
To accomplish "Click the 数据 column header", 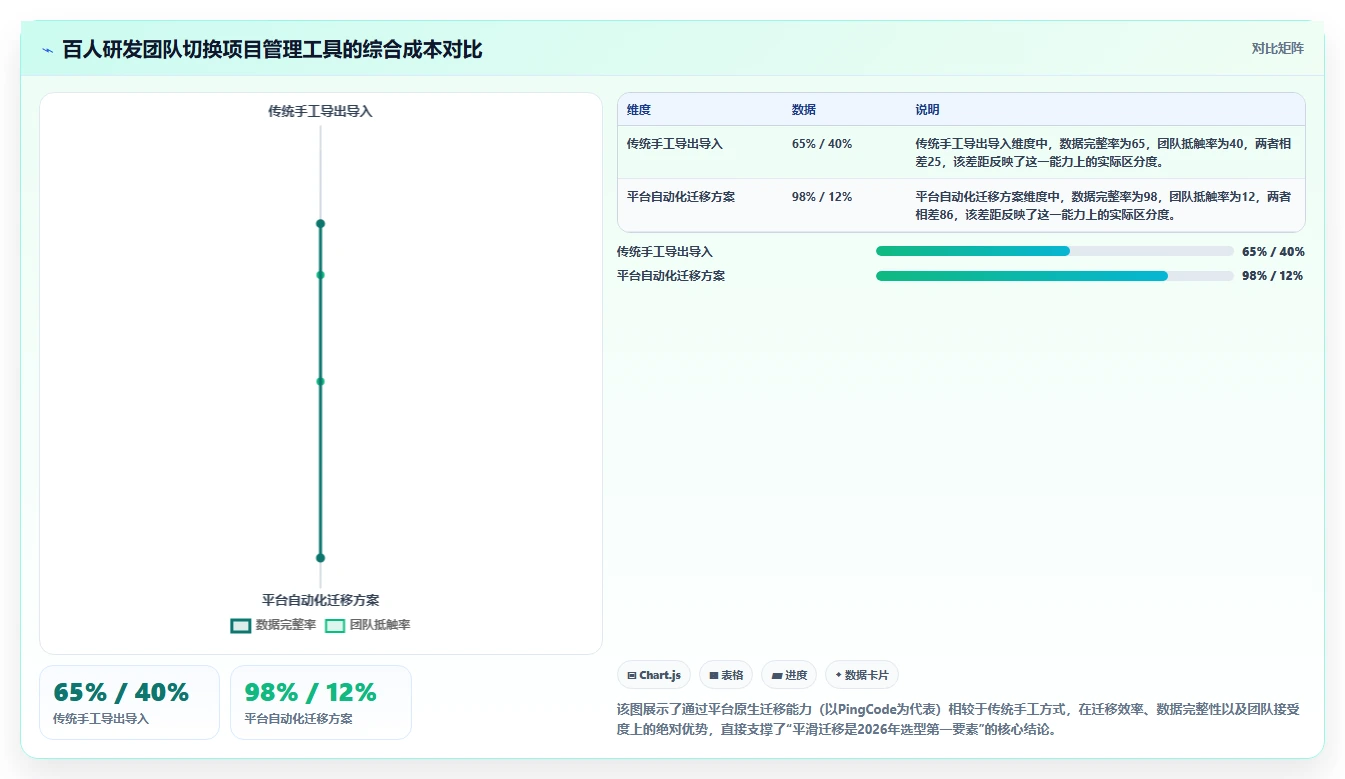I will pyautogui.click(x=804, y=110).
